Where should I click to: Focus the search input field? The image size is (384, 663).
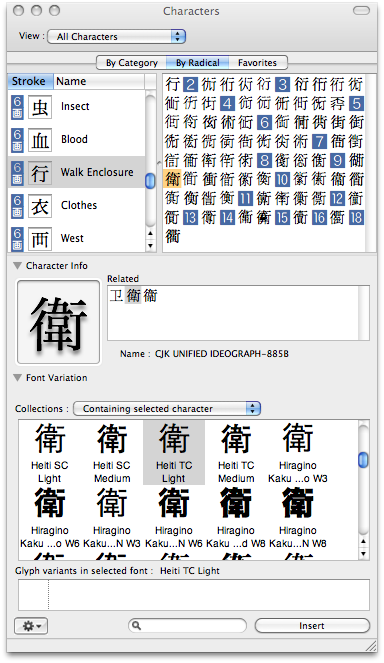tap(187, 625)
